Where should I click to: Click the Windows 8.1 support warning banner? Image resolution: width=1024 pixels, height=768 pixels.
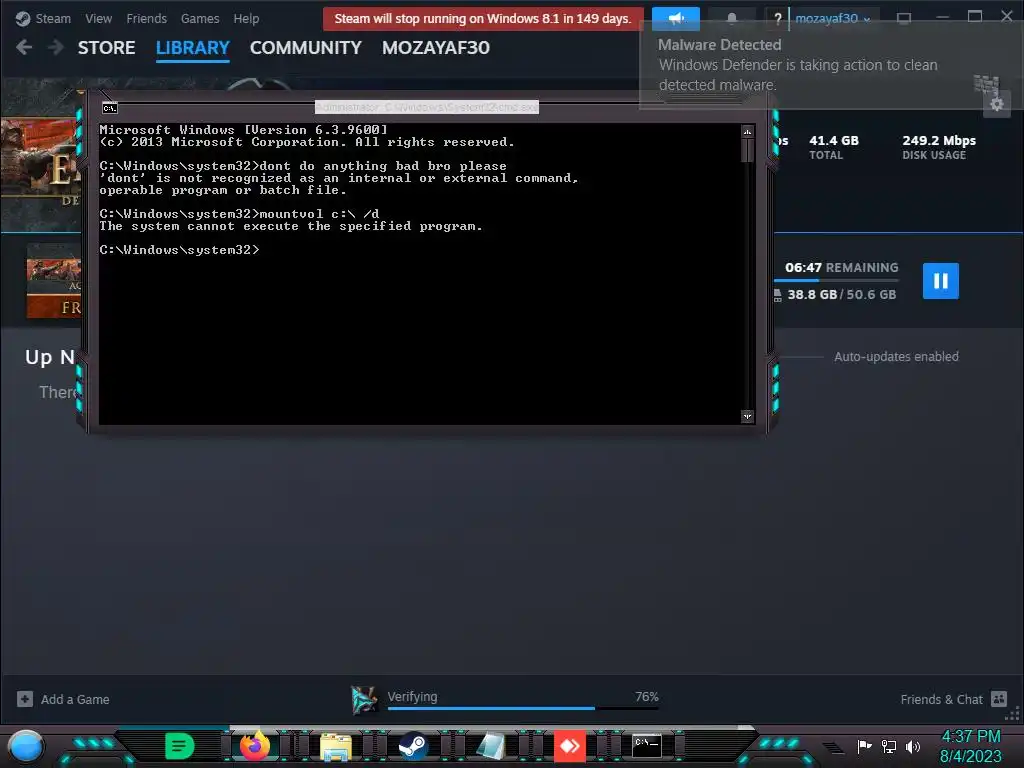(483, 19)
